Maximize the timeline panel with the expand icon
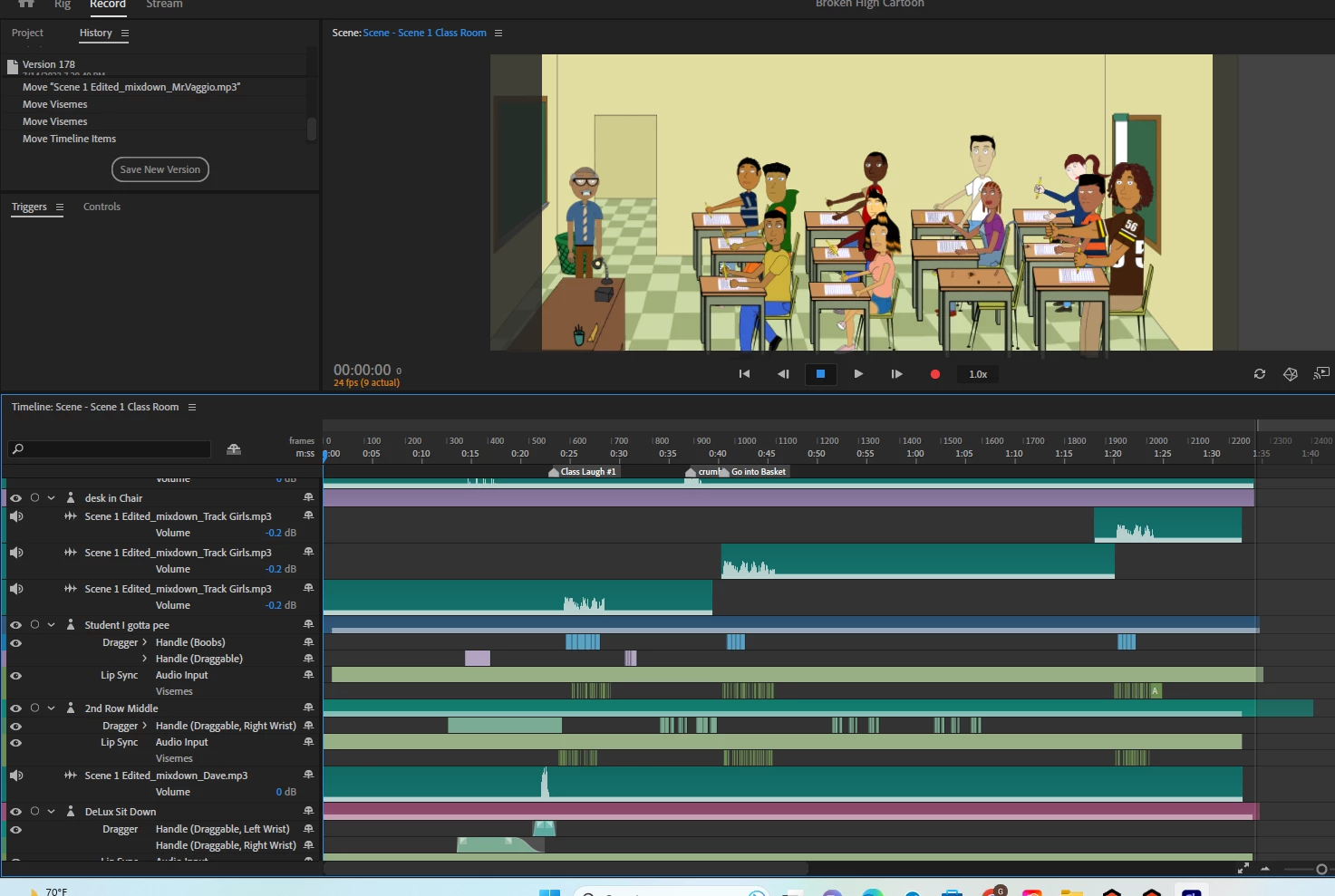The height and width of the screenshot is (896, 1335). (1243, 868)
